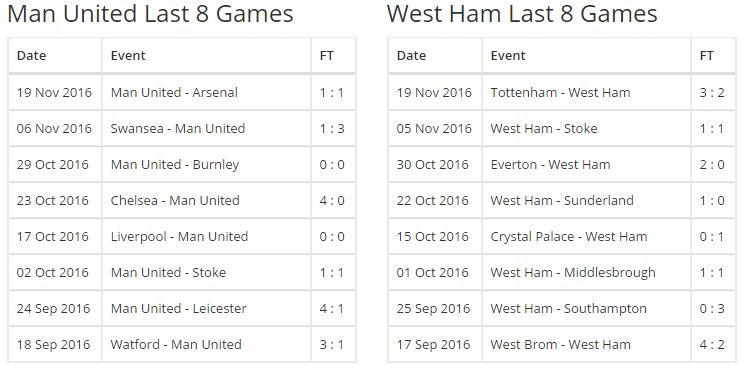Select the 18 Sep 2016 date cell
The width and height of the screenshot is (744, 368).
click(x=53, y=345)
